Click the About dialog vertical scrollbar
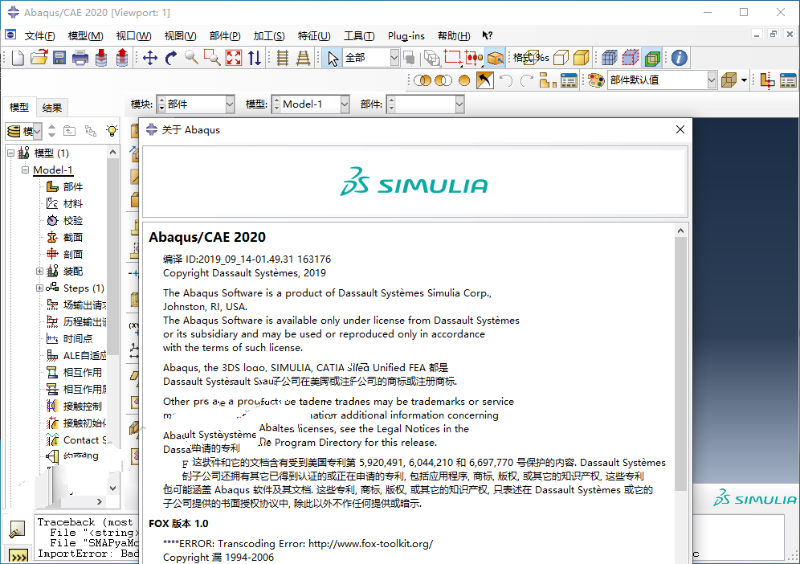 (680, 364)
